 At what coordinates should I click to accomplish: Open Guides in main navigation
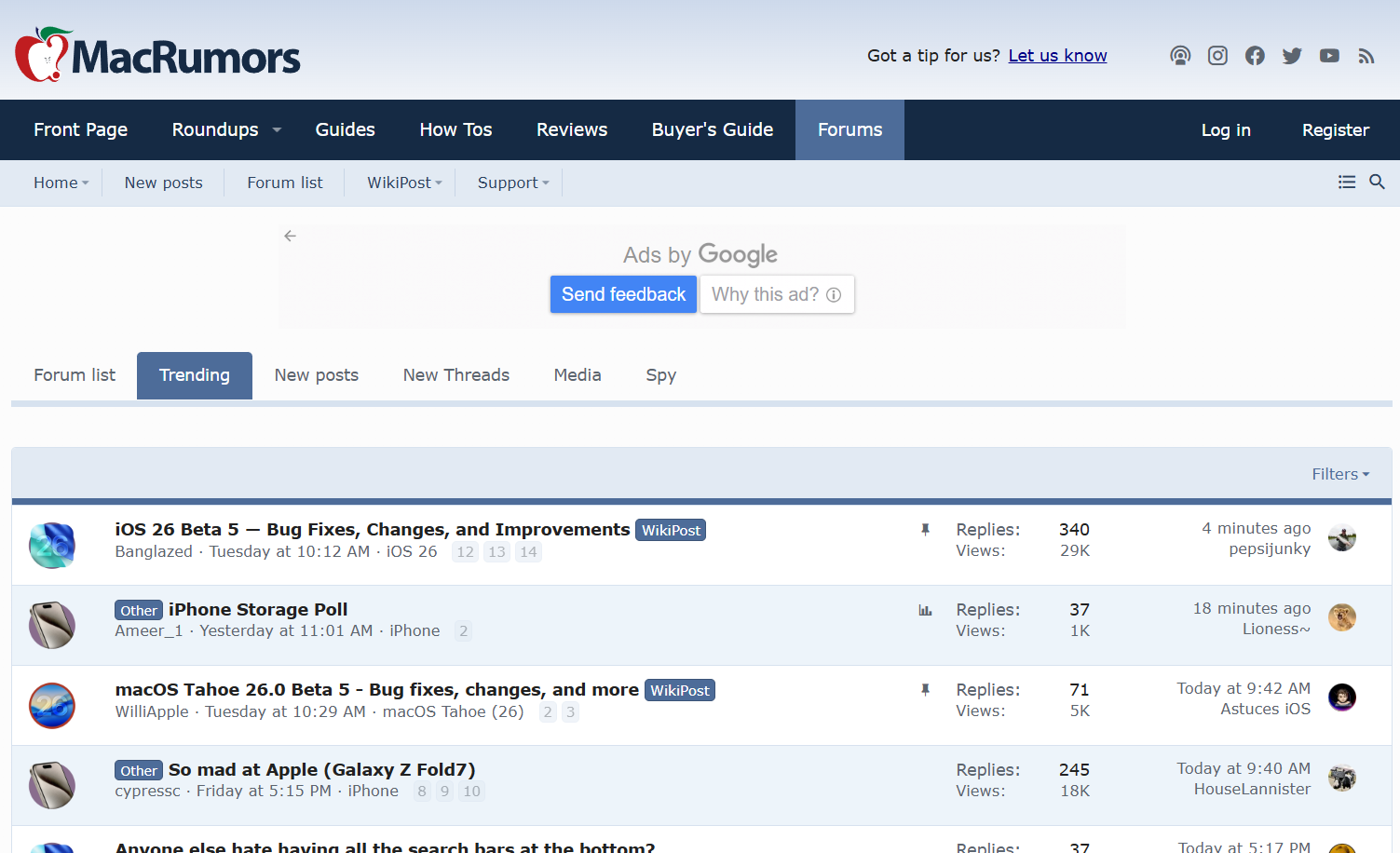(346, 129)
